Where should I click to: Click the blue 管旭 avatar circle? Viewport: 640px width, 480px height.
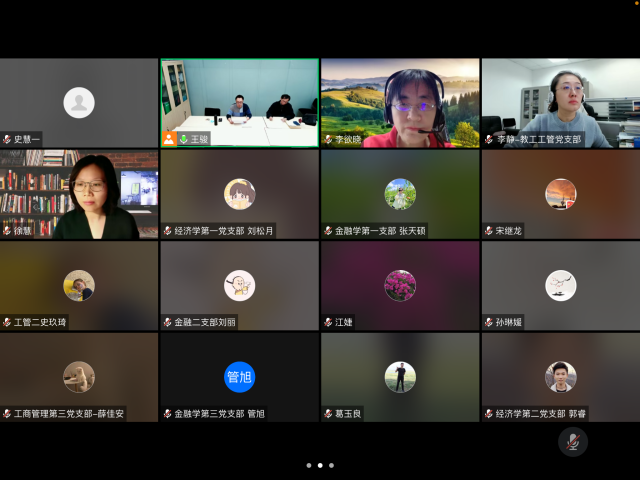tap(240, 377)
